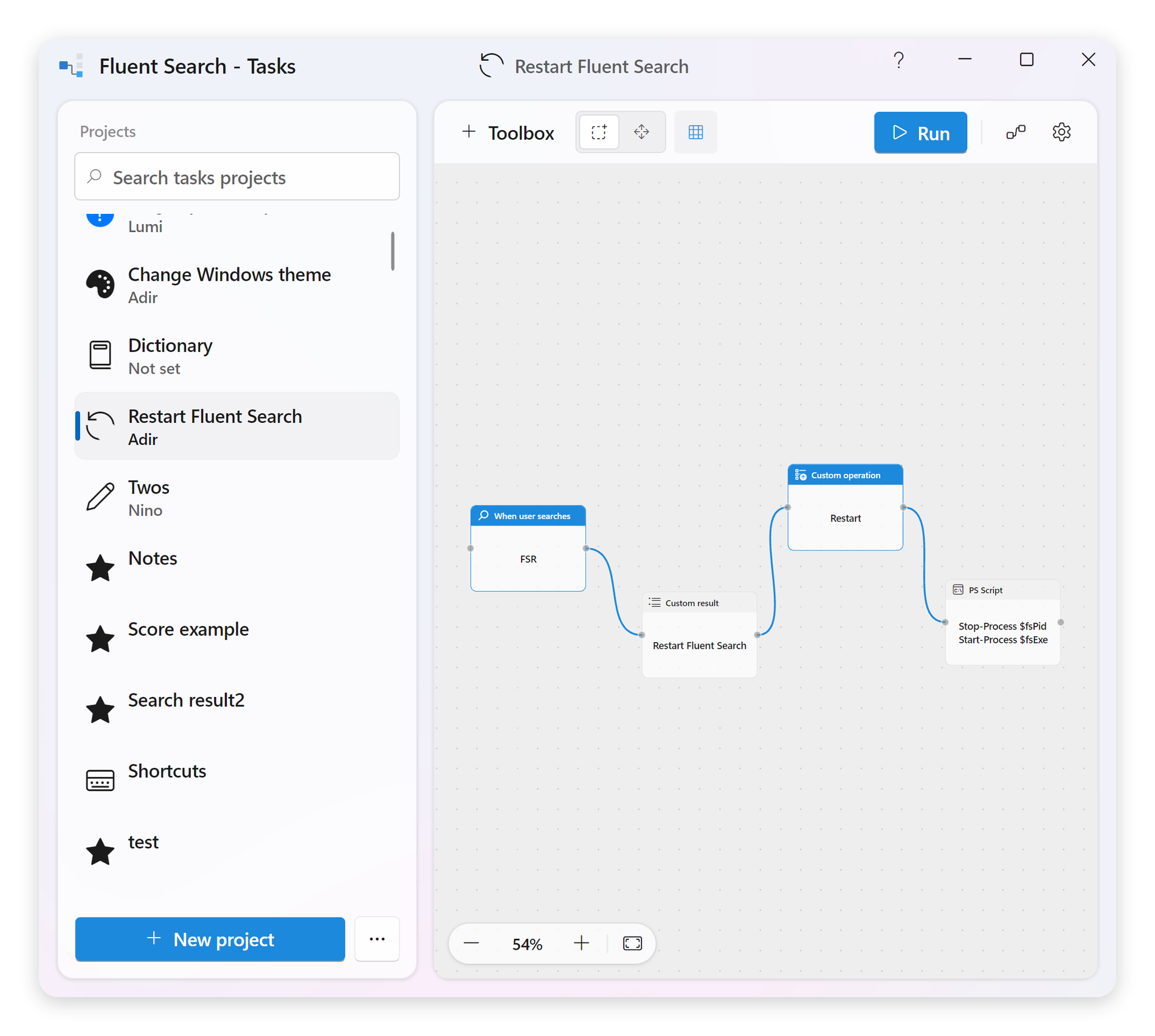Screen dimensions: 1155x1036
Task: Click the star icon beside Score example
Action: pos(100,639)
